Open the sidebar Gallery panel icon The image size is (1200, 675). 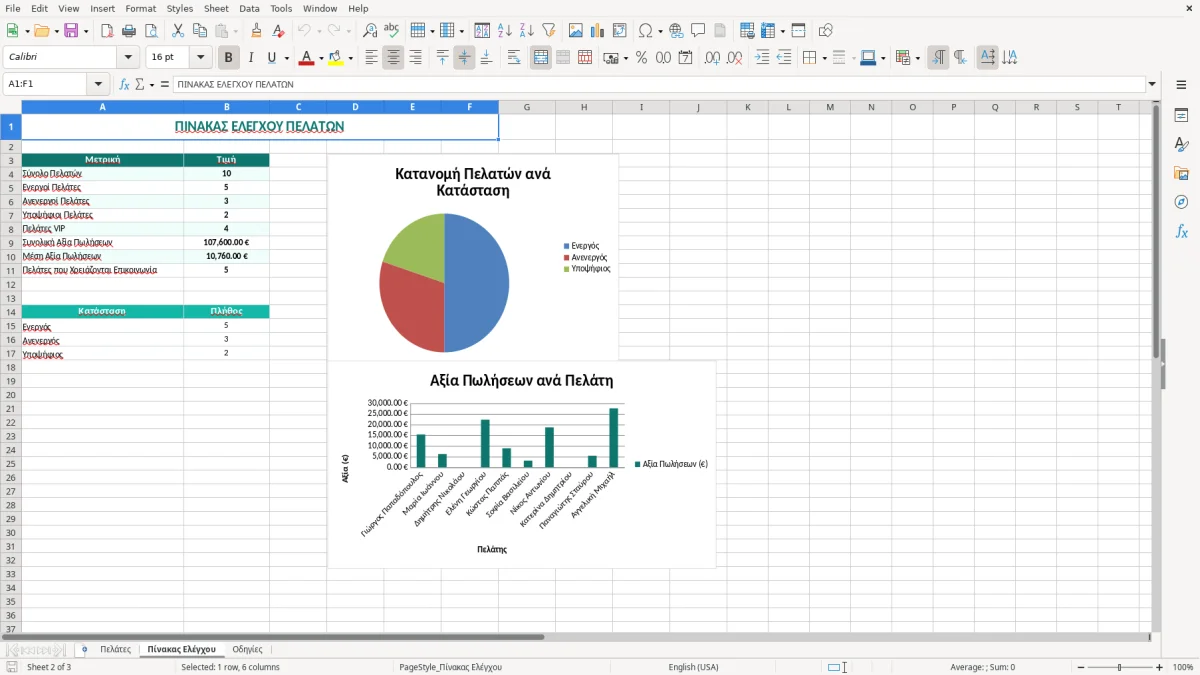coord(1181,173)
